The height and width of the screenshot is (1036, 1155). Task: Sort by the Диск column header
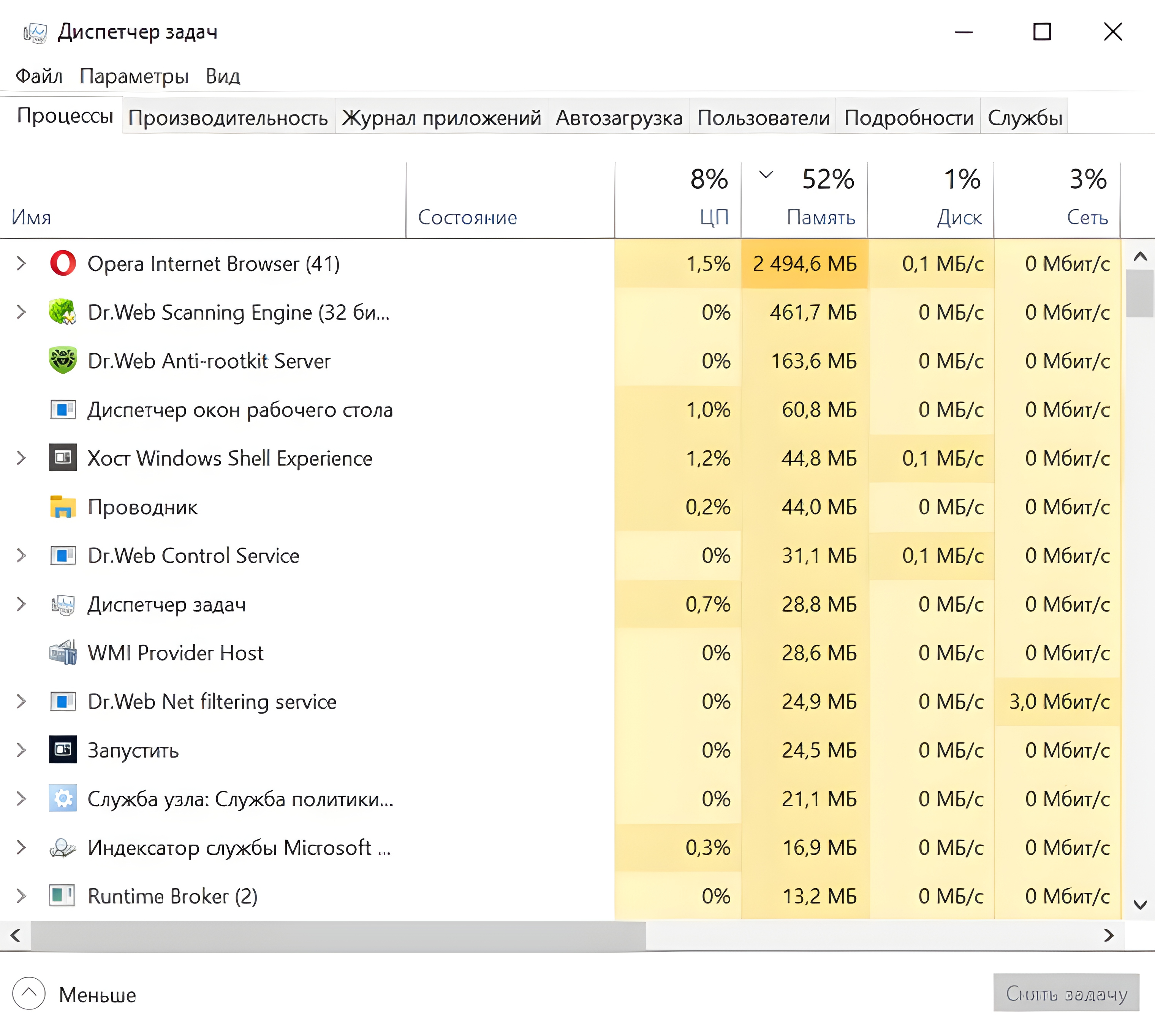[x=931, y=201]
